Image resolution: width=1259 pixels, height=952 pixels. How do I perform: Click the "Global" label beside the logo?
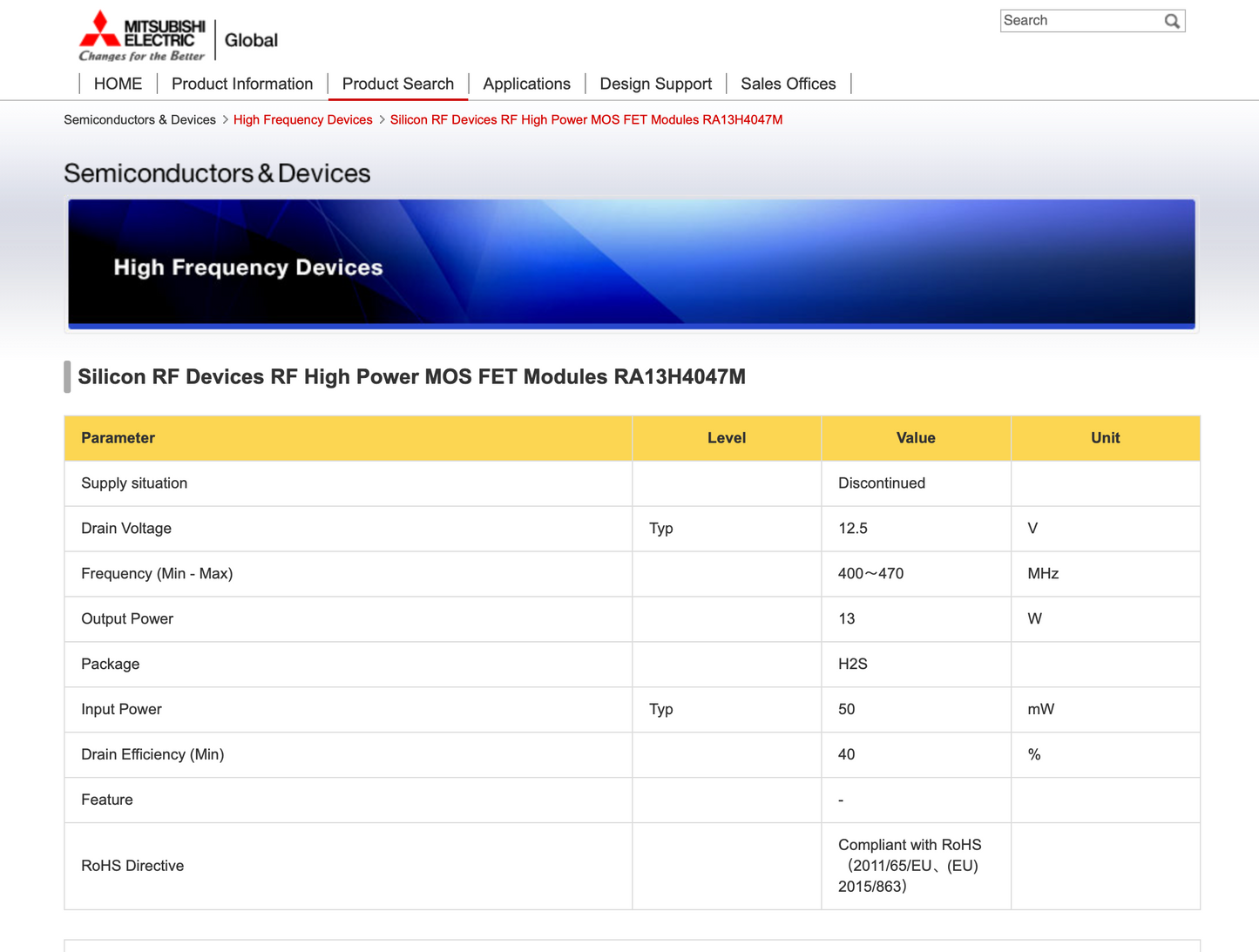(x=252, y=38)
